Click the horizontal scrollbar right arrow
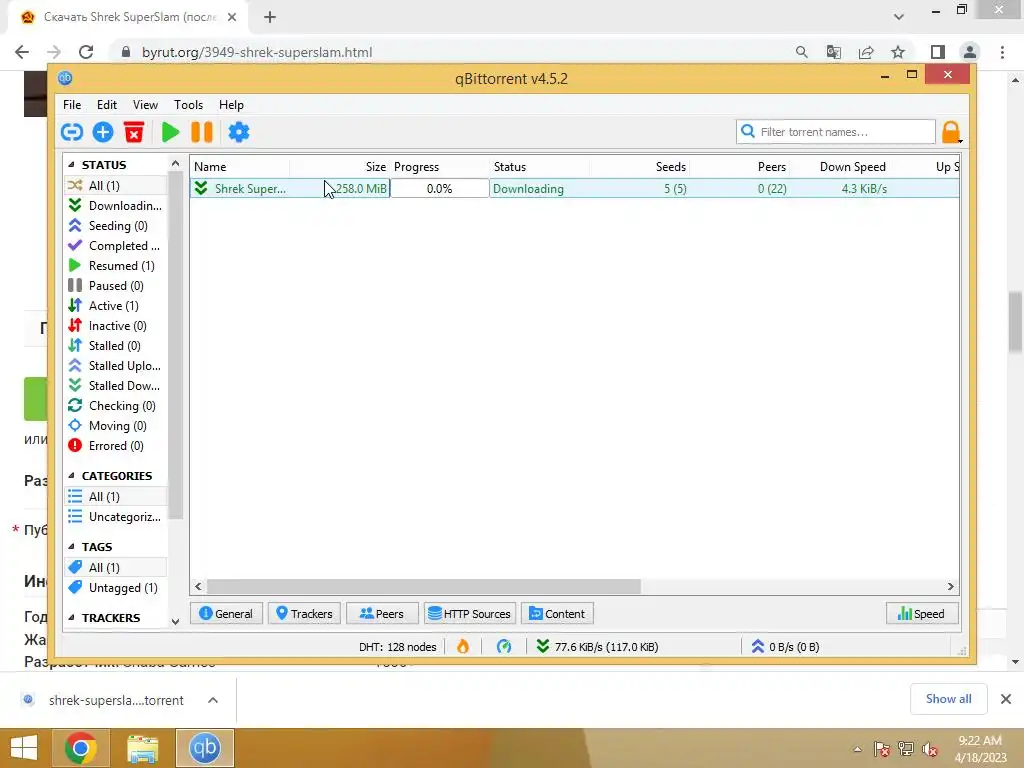This screenshot has height=768, width=1024. tap(950, 586)
